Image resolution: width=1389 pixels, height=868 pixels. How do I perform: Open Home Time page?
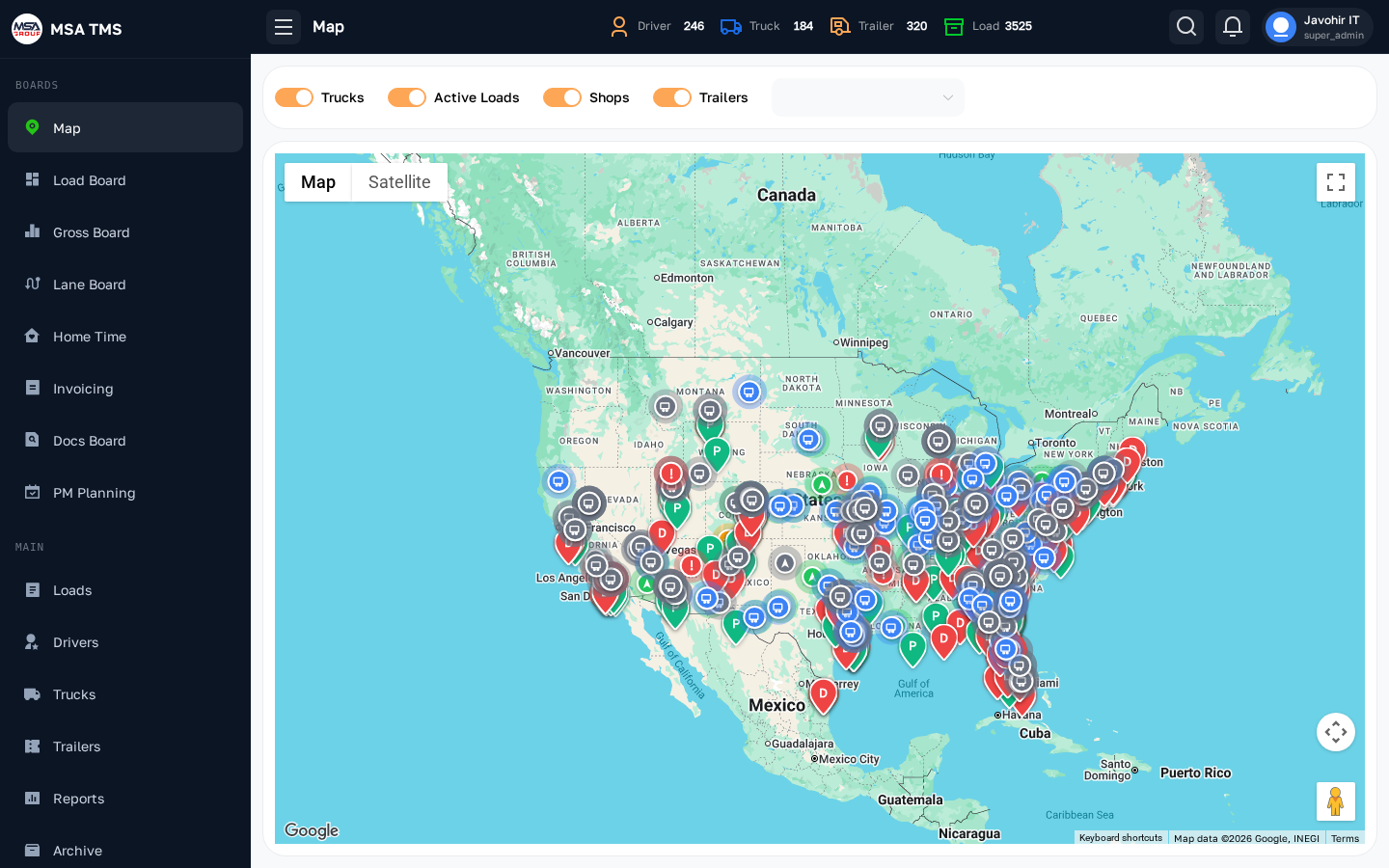125,336
